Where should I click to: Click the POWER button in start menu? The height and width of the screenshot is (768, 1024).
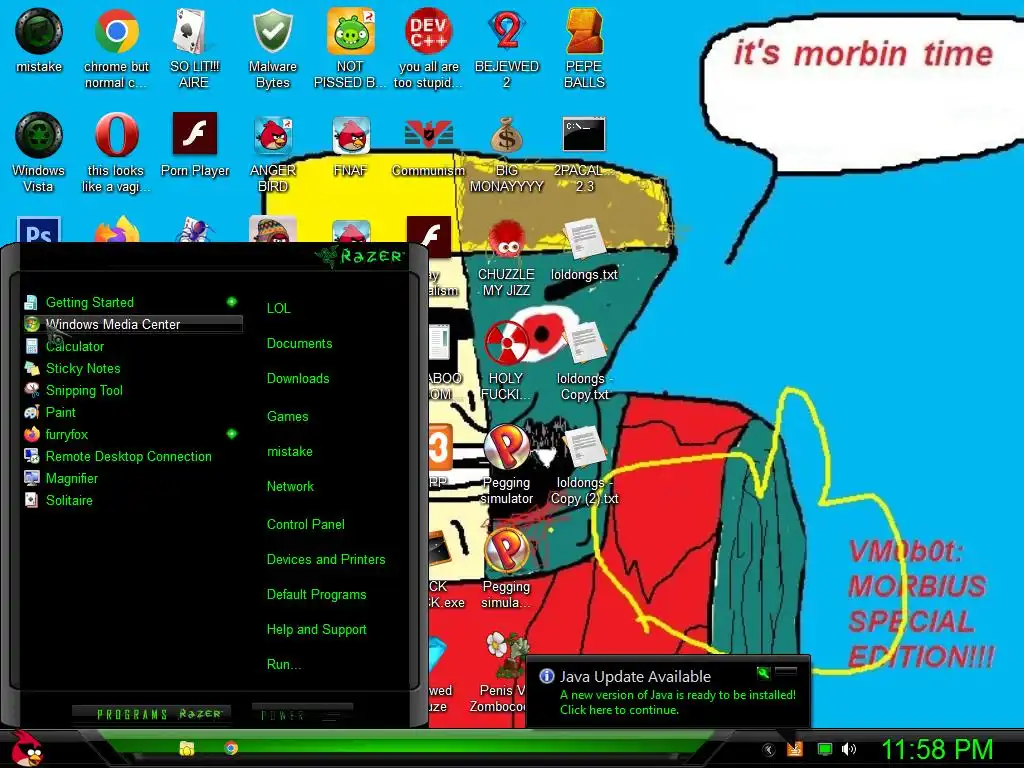pyautogui.click(x=302, y=714)
